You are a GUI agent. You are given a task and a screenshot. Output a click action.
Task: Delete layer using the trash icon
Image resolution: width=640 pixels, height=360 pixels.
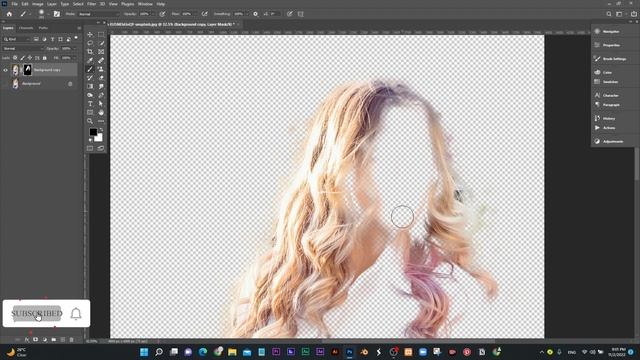coord(71,340)
